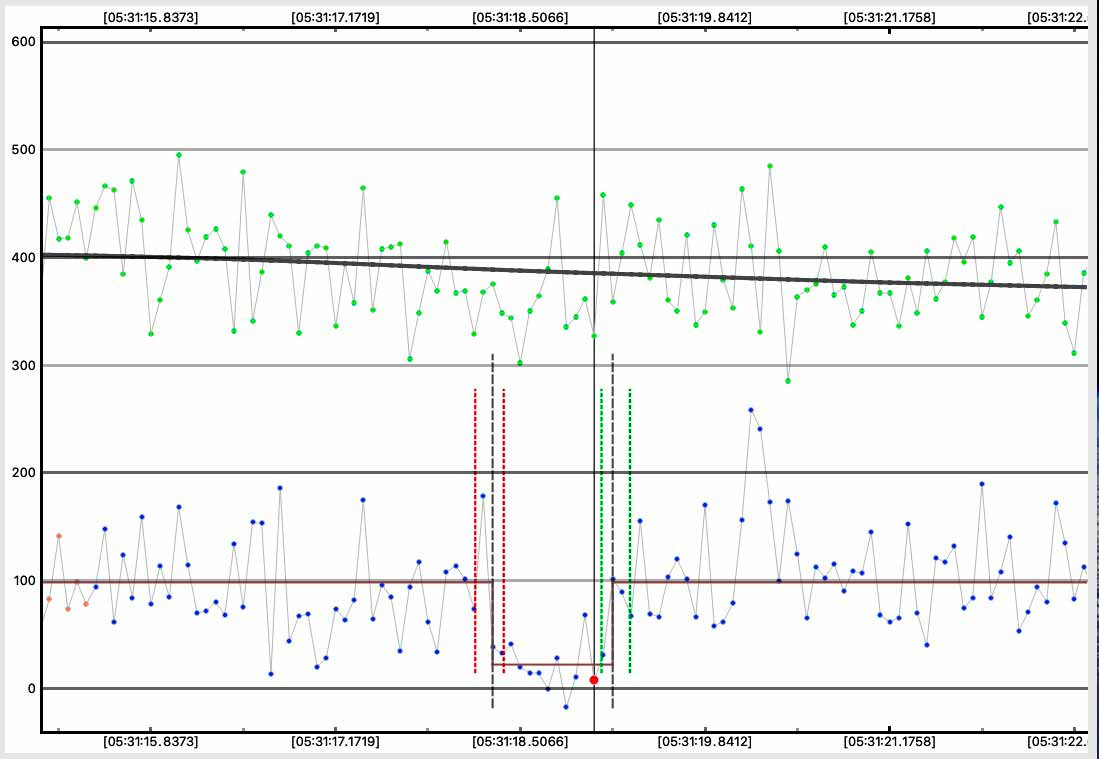Screen dimensions: 1099x759
Task: Select the left red dotted boundary line
Action: tap(475, 530)
